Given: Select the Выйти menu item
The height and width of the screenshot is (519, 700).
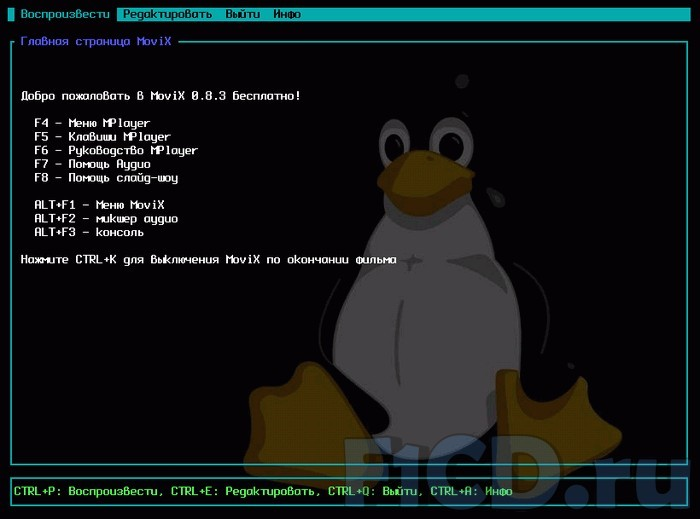Looking at the screenshot, I should click(x=242, y=14).
